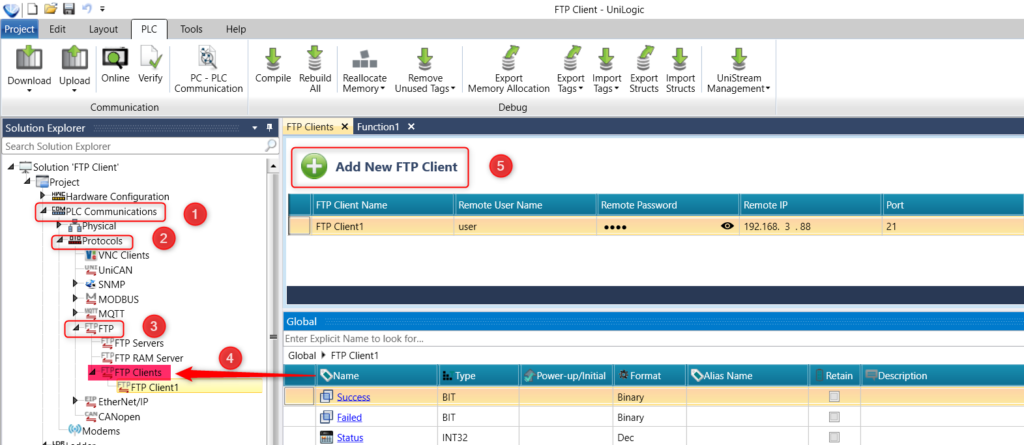This screenshot has height=445, width=1024.
Task: Expand the SNMP tree node
Action: pos(77,284)
